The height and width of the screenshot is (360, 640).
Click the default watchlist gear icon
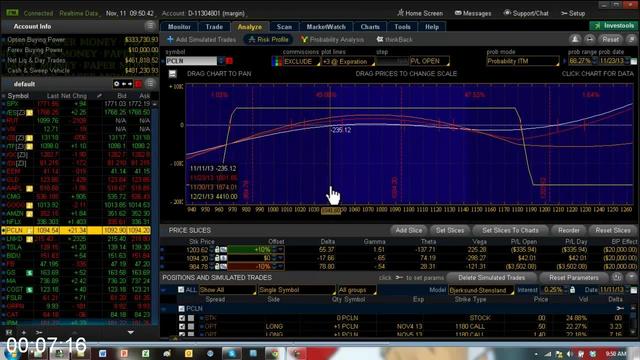[117, 84]
